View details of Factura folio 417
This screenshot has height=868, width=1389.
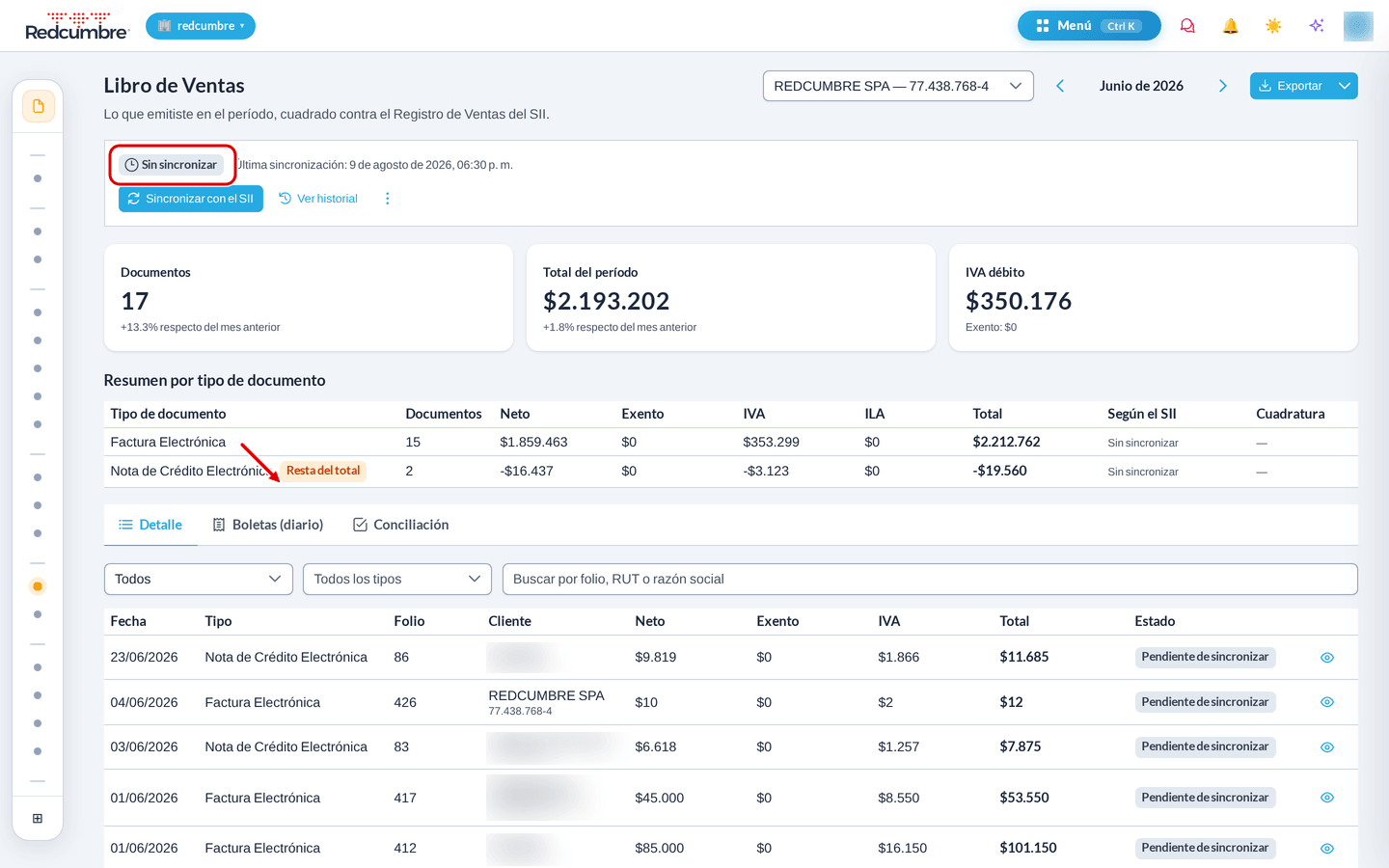pyautogui.click(x=1327, y=798)
